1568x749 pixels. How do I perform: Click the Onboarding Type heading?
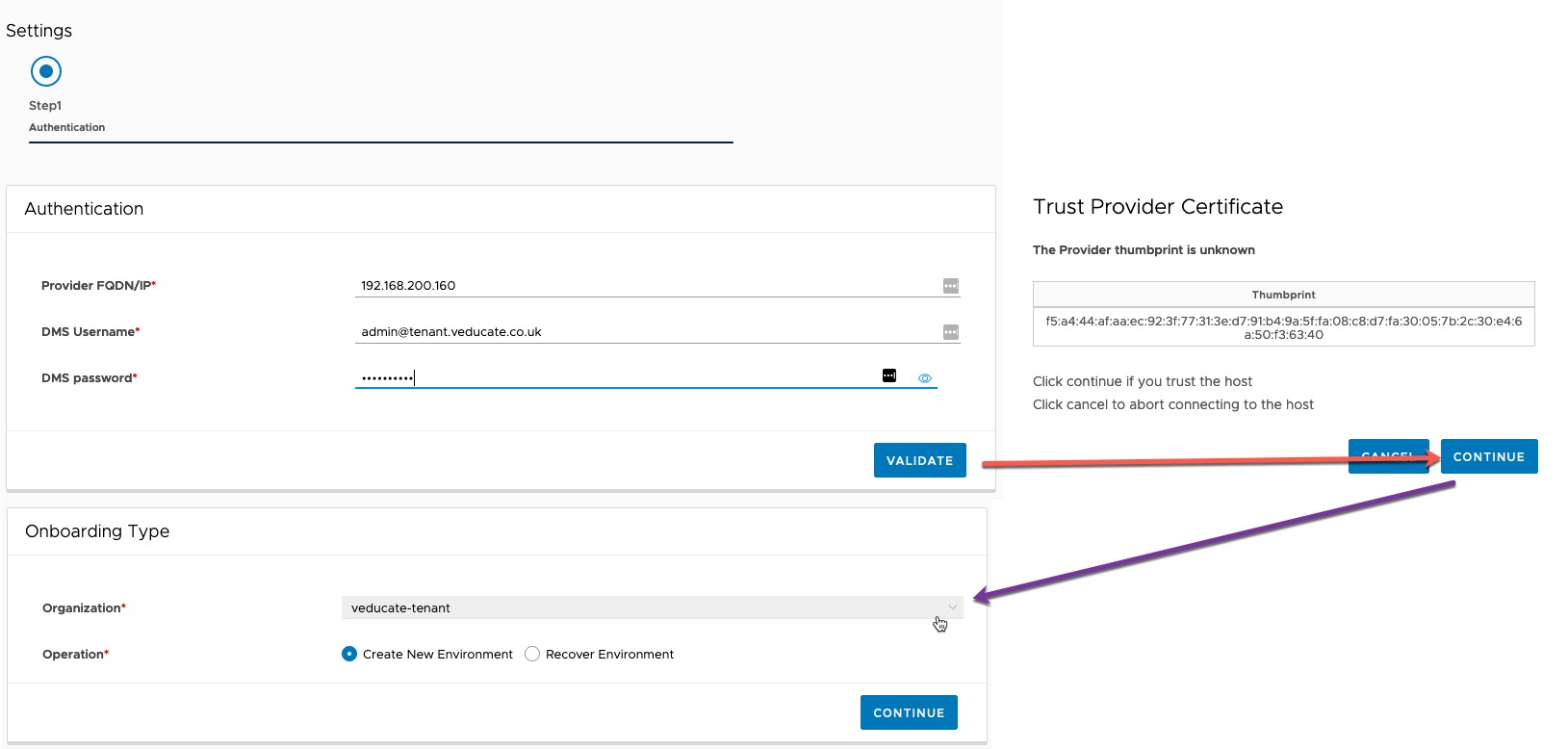point(97,531)
